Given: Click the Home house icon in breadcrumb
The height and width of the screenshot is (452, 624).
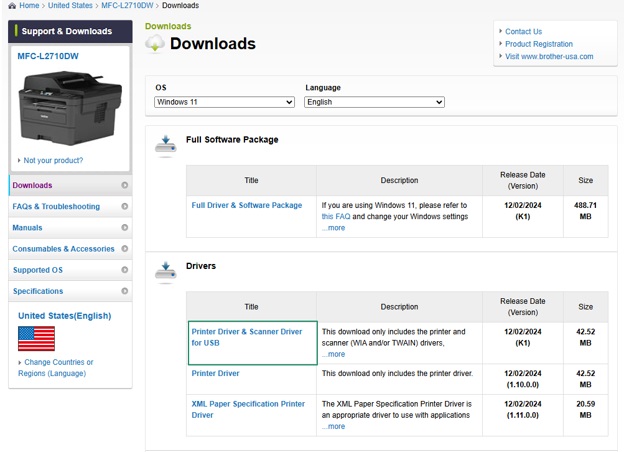Looking at the screenshot, I should [12, 6].
